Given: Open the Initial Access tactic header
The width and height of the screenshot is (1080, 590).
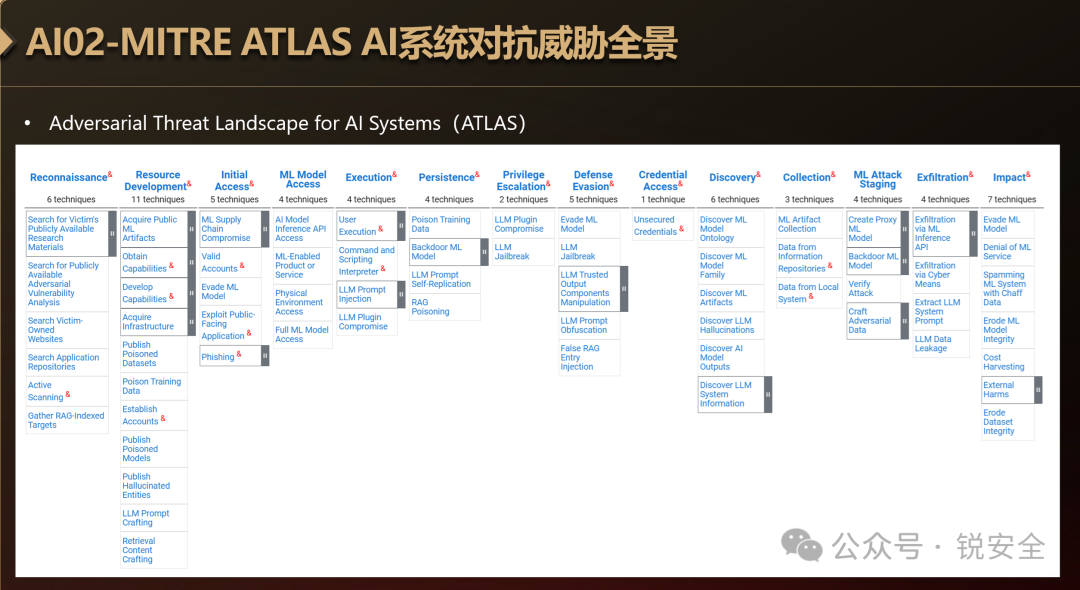Looking at the screenshot, I should click(x=234, y=180).
